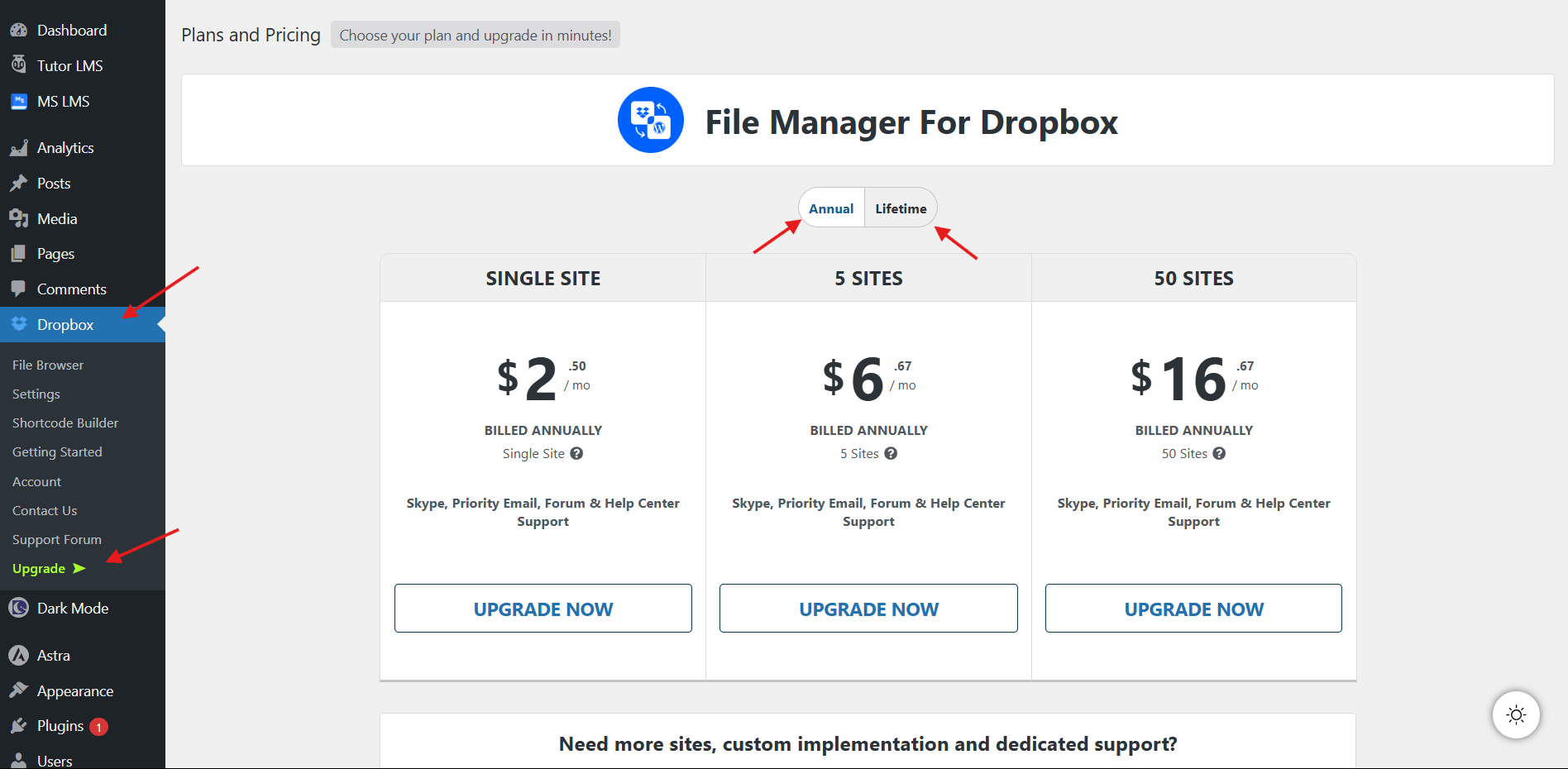The height and width of the screenshot is (769, 1568).
Task: Click the Dark Mode moon icon
Action: pyautogui.click(x=18, y=609)
